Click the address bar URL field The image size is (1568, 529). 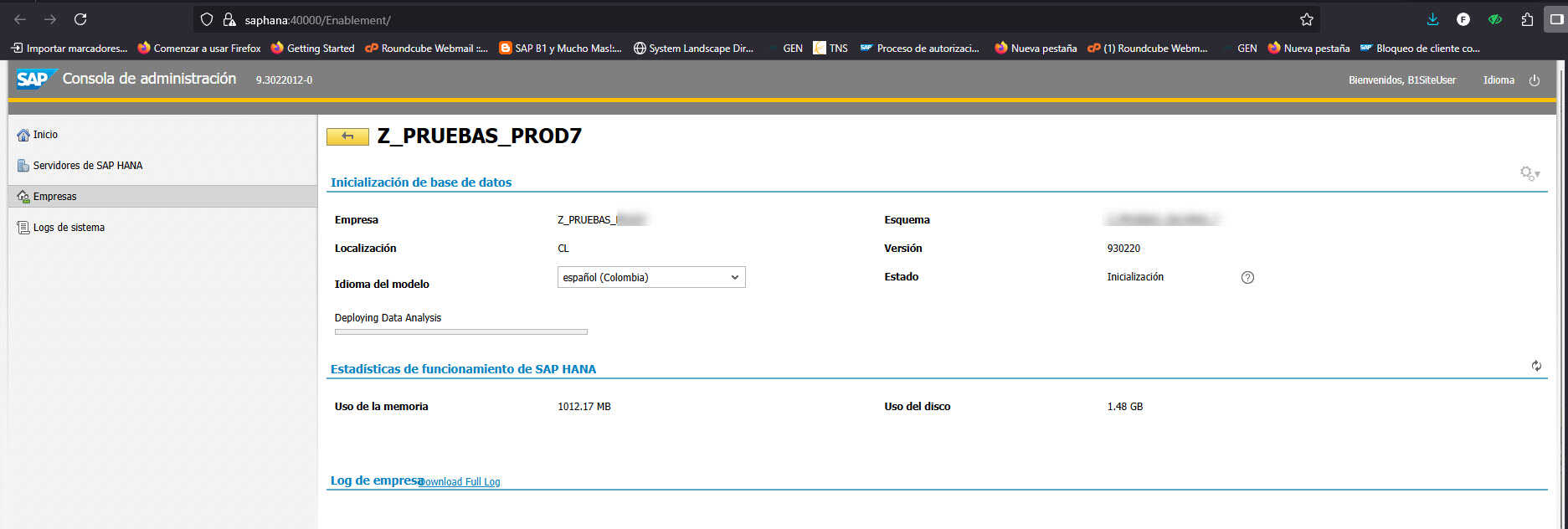753,19
